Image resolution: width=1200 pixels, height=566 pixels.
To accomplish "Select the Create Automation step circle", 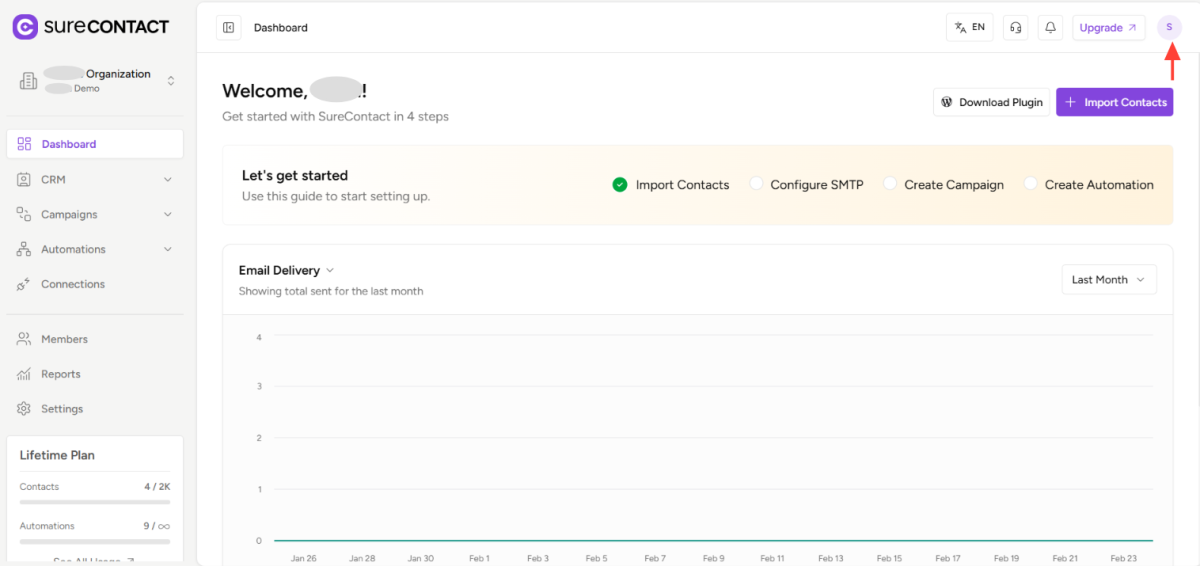I will click(x=1031, y=184).
